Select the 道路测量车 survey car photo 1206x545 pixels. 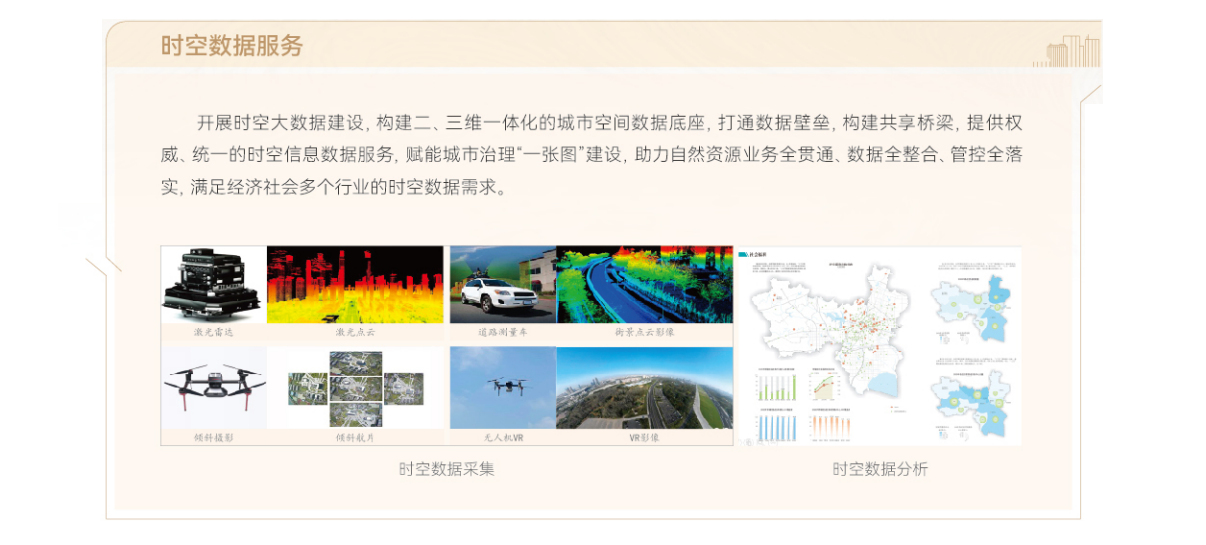coord(502,283)
